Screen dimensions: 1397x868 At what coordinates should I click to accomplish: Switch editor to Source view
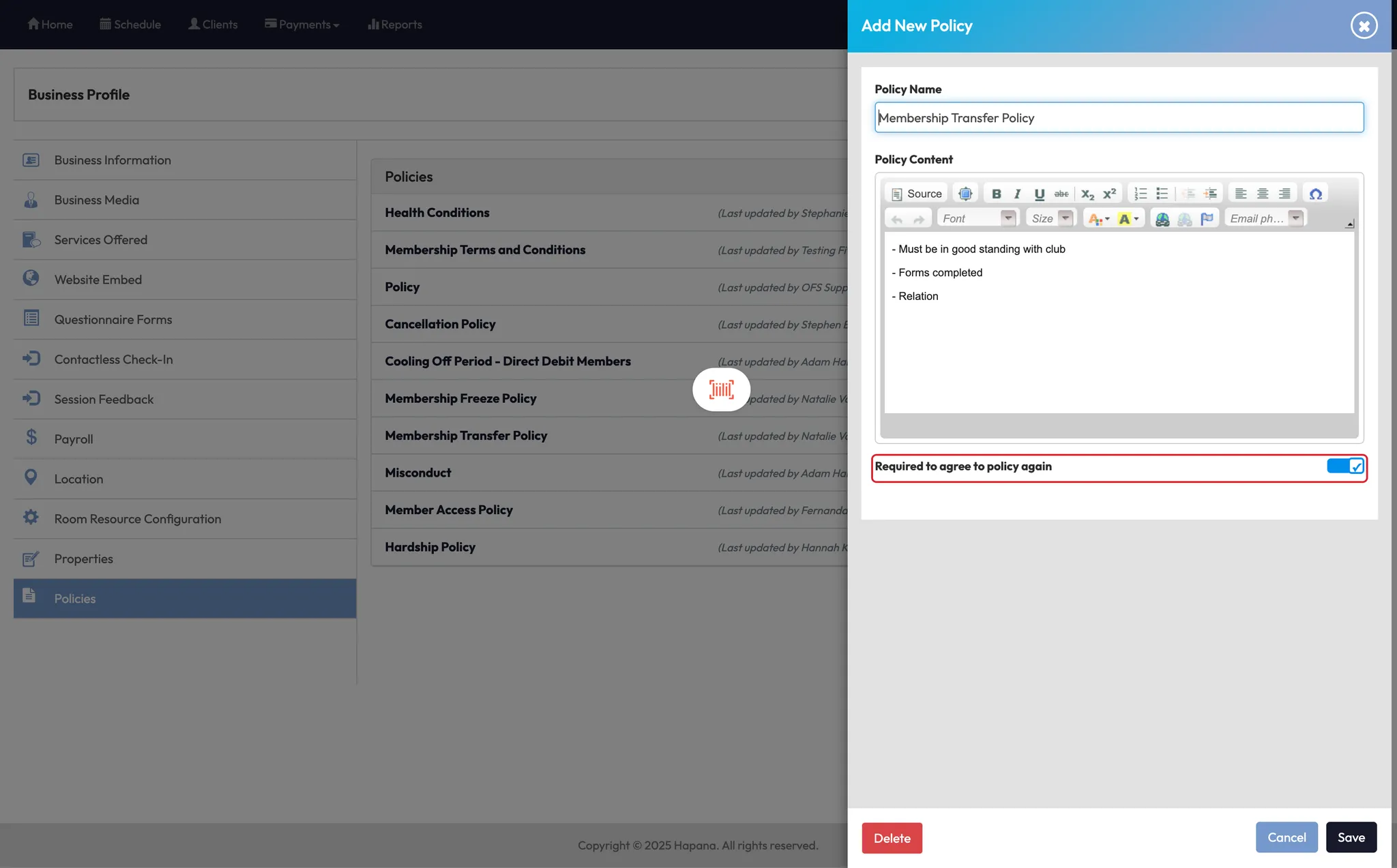(x=916, y=194)
